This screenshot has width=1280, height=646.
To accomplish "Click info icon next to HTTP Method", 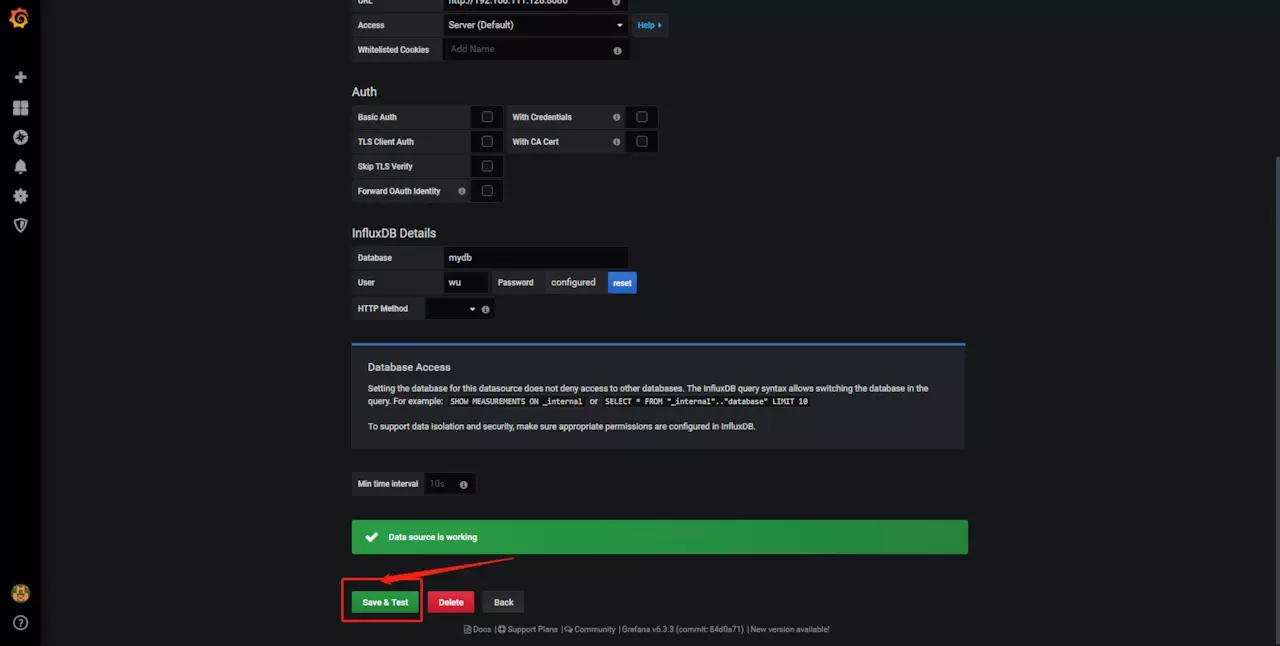I will pos(486,309).
